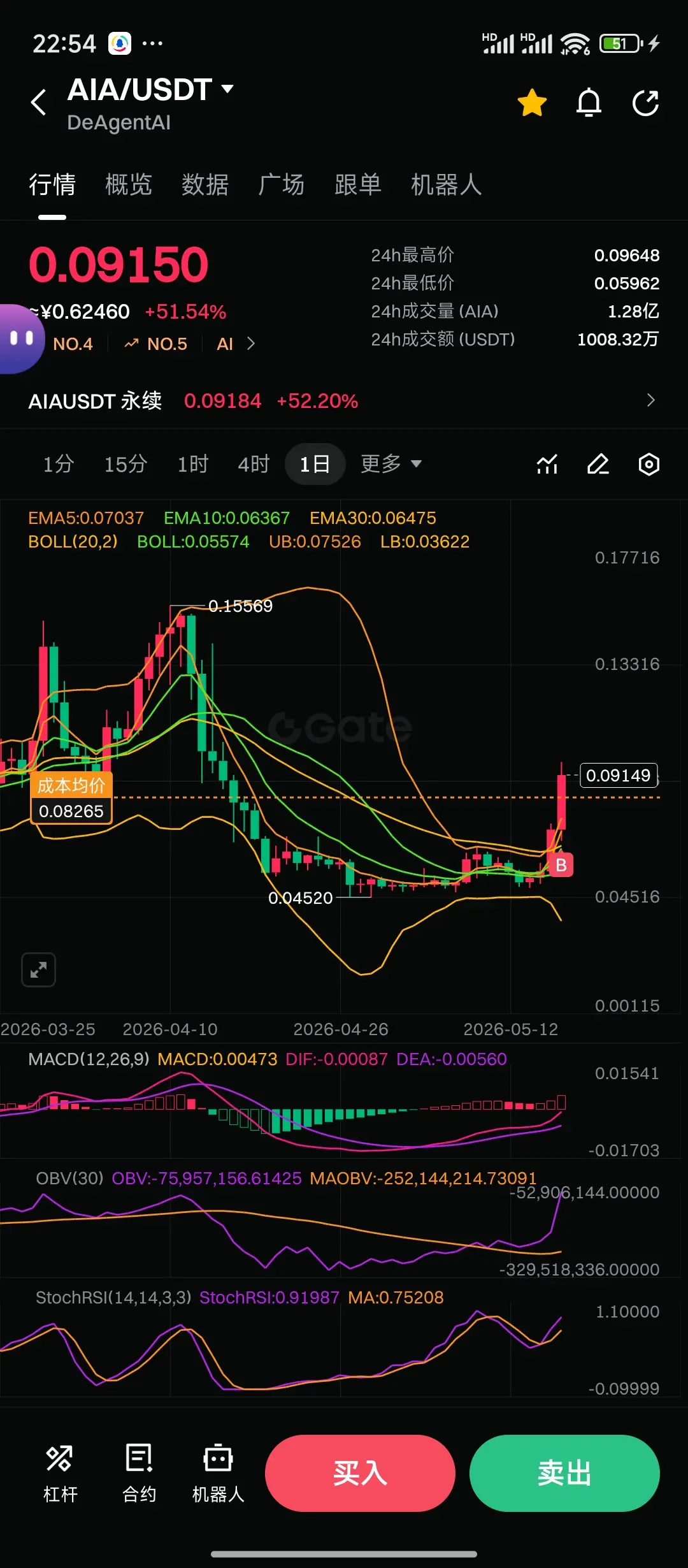
Task: Tap the 24h最高价 value 0.09648
Action: point(626,256)
